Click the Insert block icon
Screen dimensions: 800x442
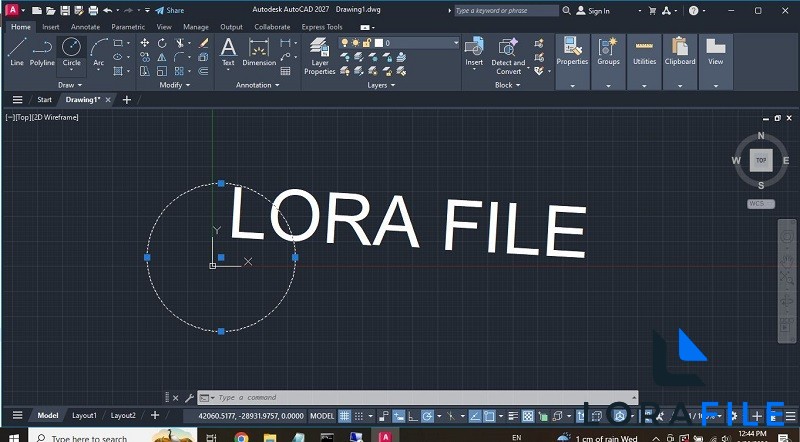[x=474, y=51]
